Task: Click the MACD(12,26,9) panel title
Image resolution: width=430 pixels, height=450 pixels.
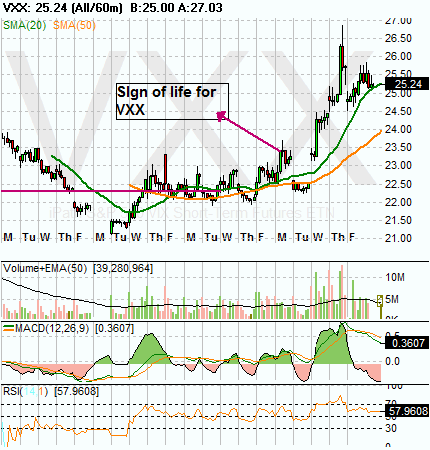Action: click(52, 328)
